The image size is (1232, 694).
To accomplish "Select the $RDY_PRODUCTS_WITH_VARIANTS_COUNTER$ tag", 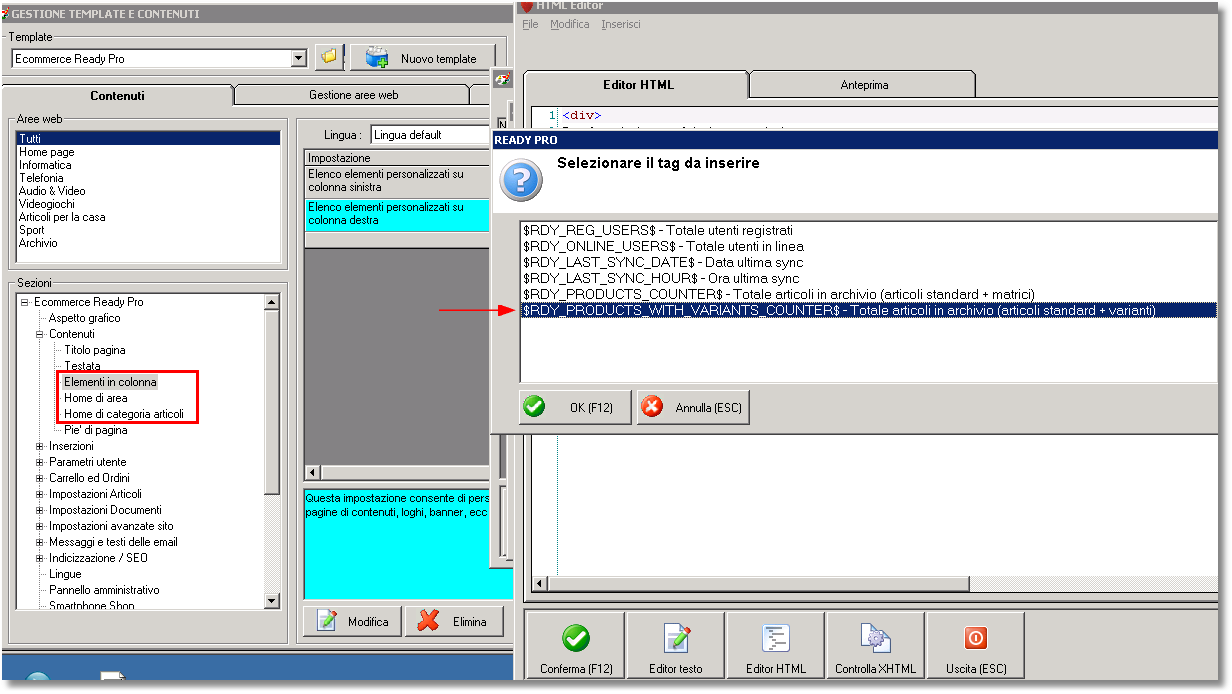I will pos(868,310).
